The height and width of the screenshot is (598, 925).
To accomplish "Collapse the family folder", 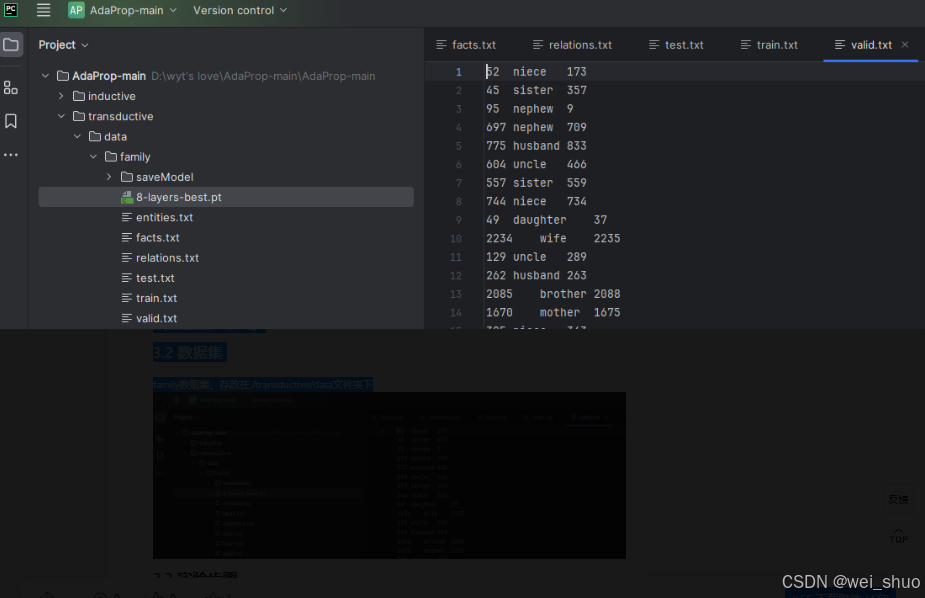I will coord(93,157).
